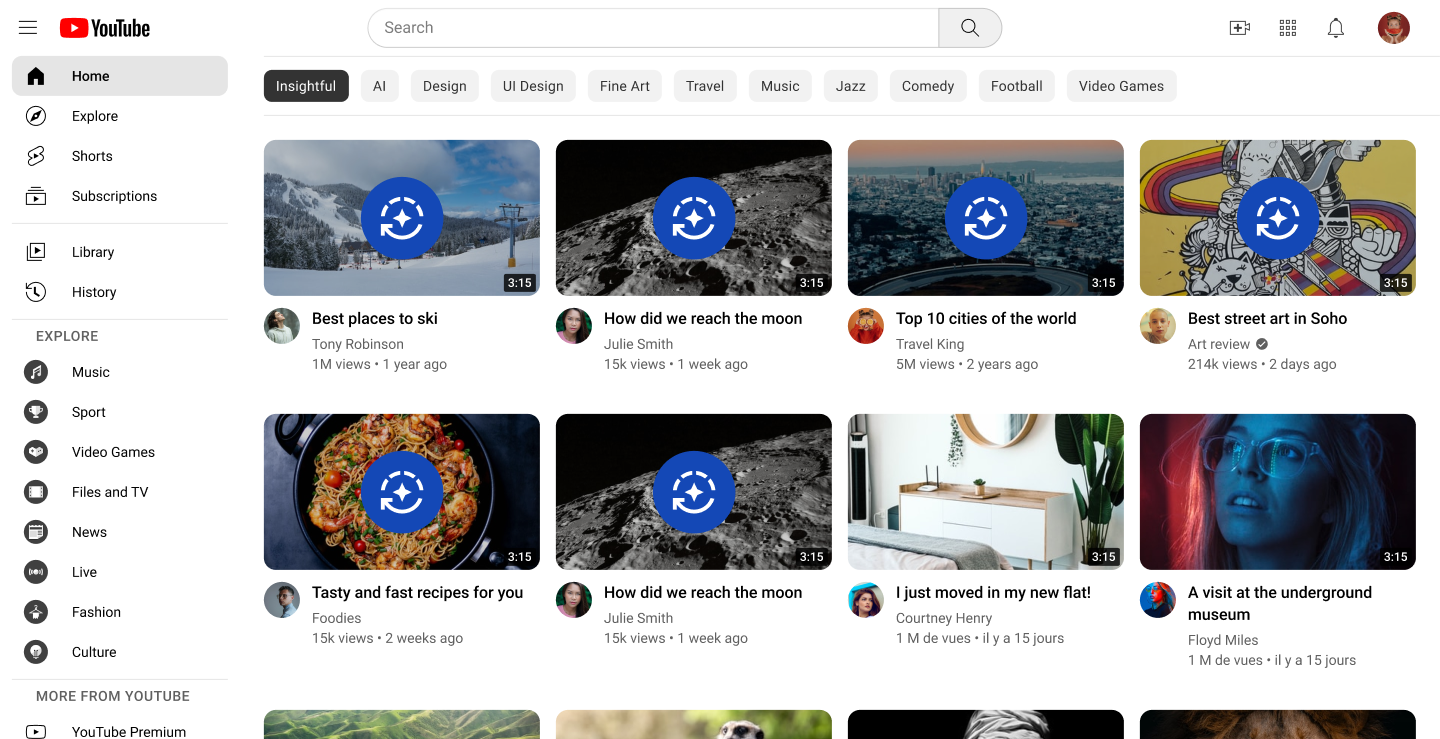Click the Subscriptions icon
This screenshot has width=1440, height=739.
(36, 196)
